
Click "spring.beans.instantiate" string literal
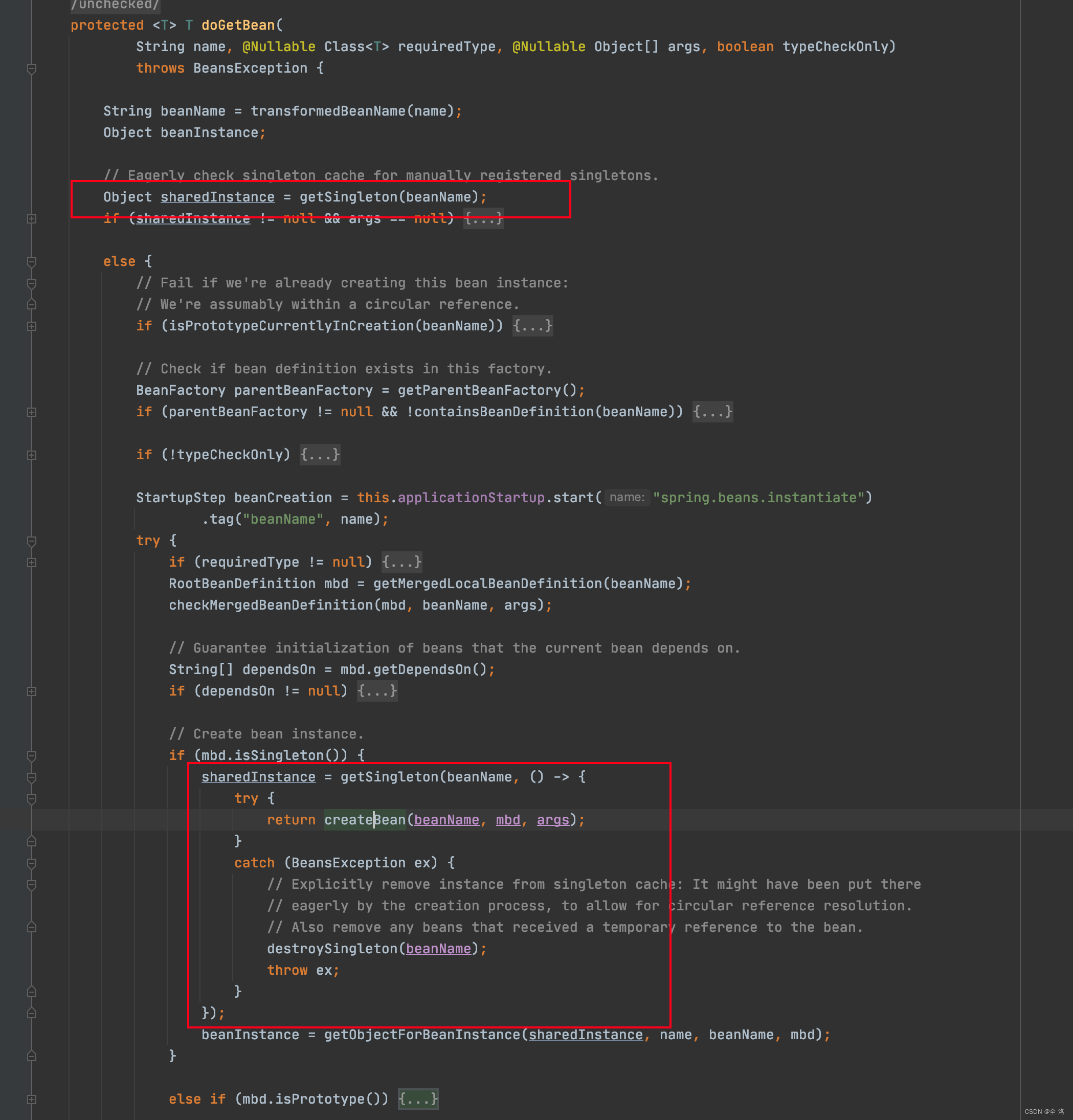click(x=759, y=498)
